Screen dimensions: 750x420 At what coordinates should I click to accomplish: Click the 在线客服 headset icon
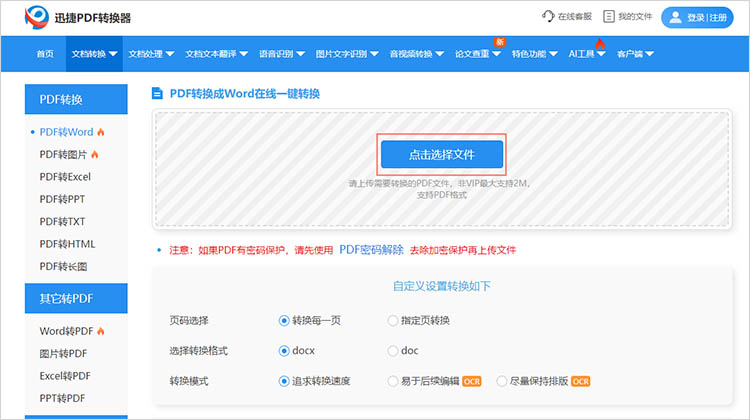[x=548, y=17]
